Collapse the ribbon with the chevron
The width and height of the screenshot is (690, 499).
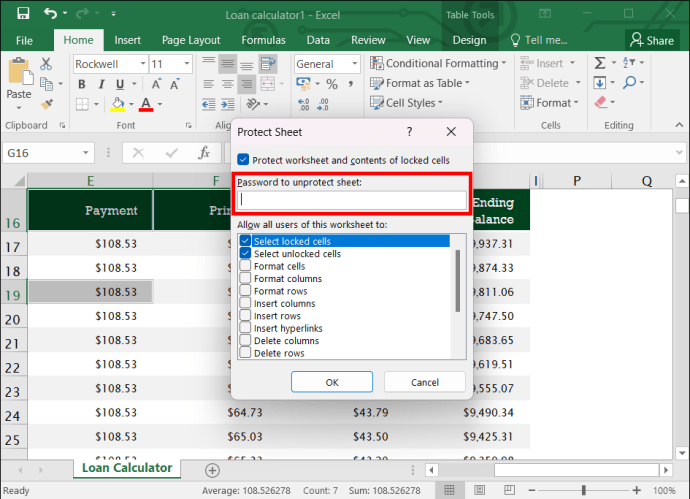pos(679,125)
